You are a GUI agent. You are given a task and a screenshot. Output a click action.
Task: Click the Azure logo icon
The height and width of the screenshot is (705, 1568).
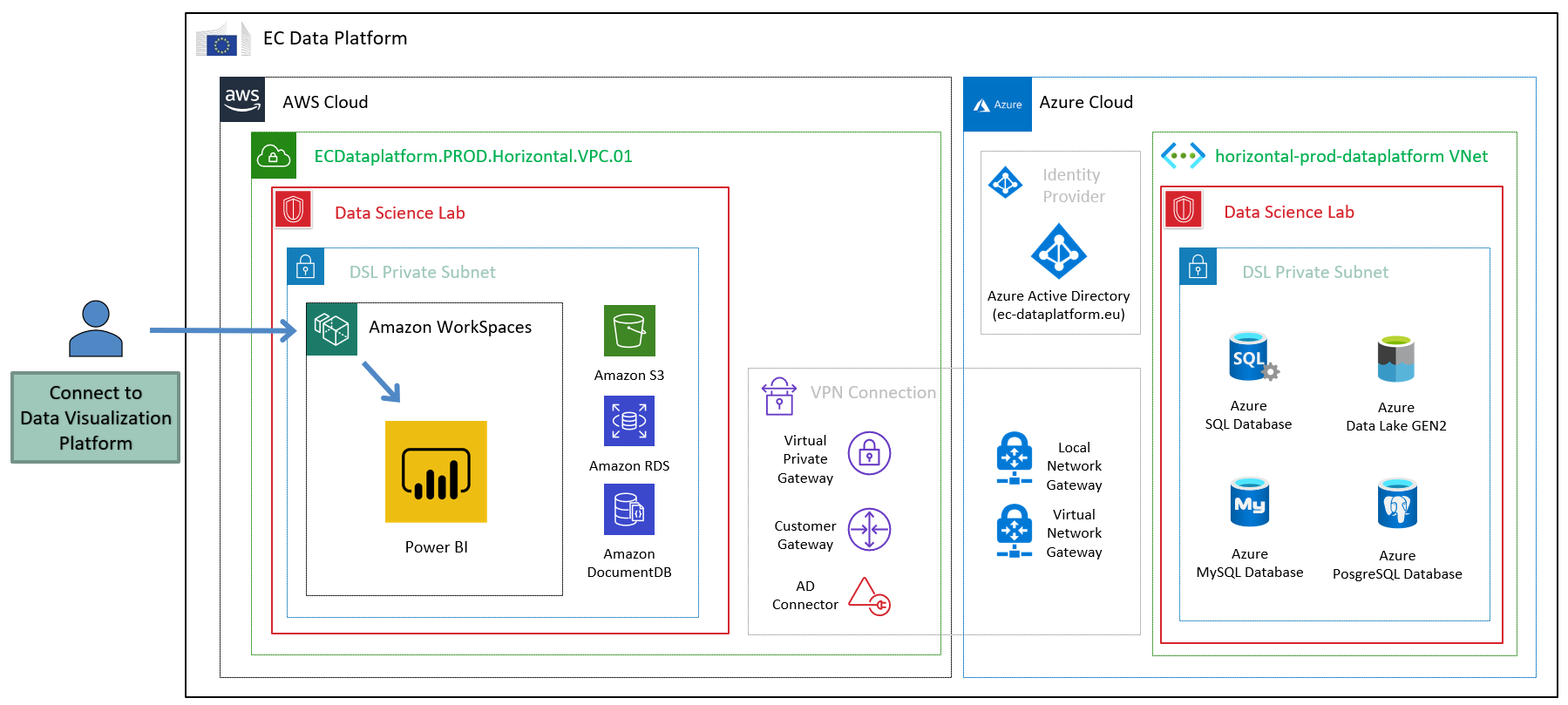point(997,105)
